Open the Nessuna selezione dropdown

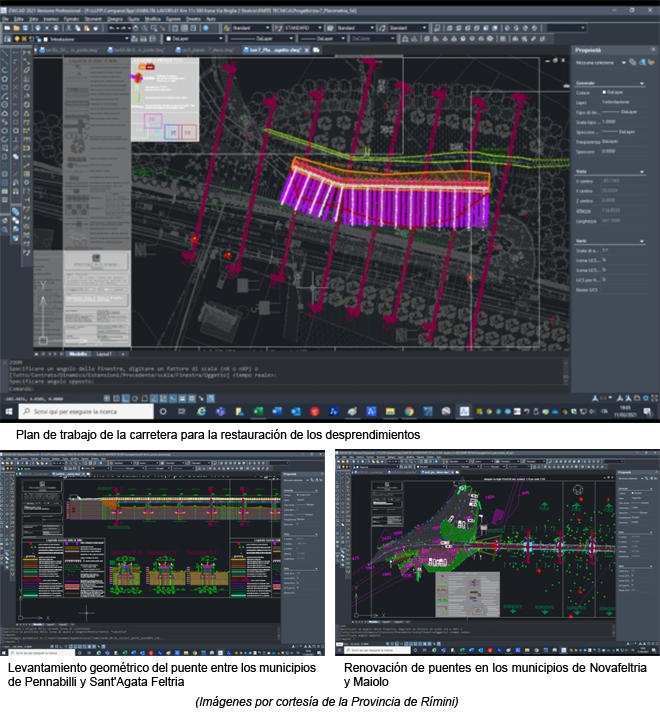600,62
